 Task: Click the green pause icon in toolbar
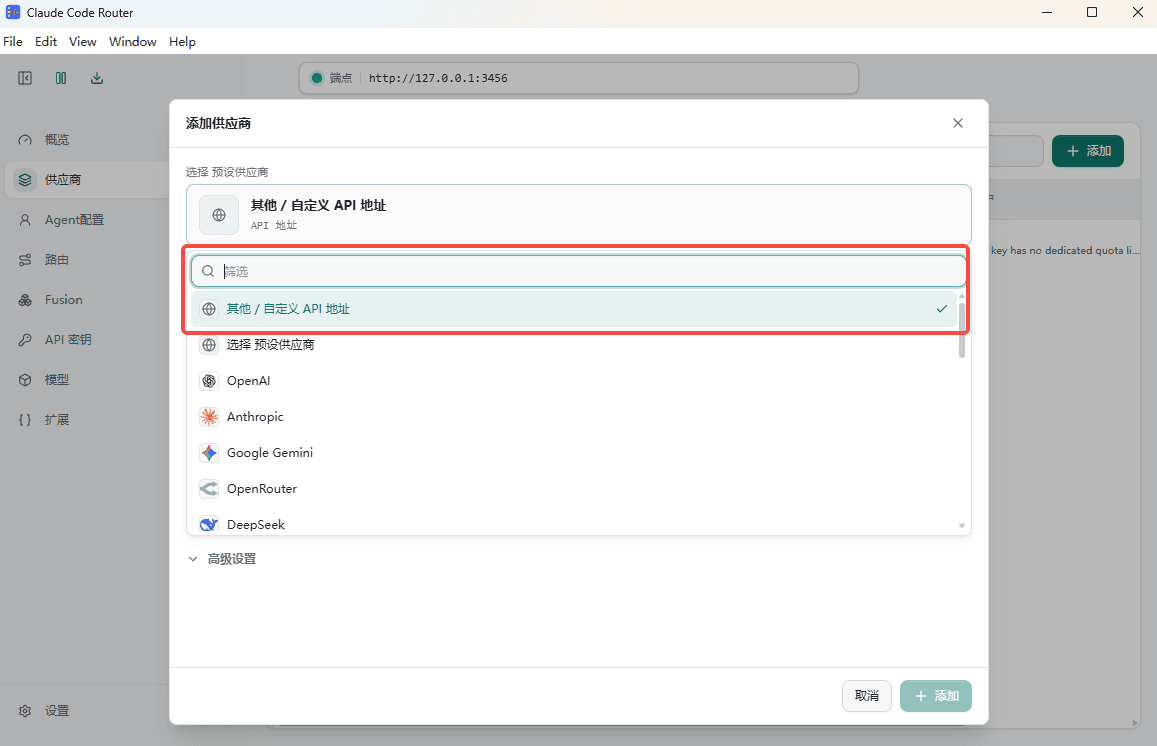point(61,78)
